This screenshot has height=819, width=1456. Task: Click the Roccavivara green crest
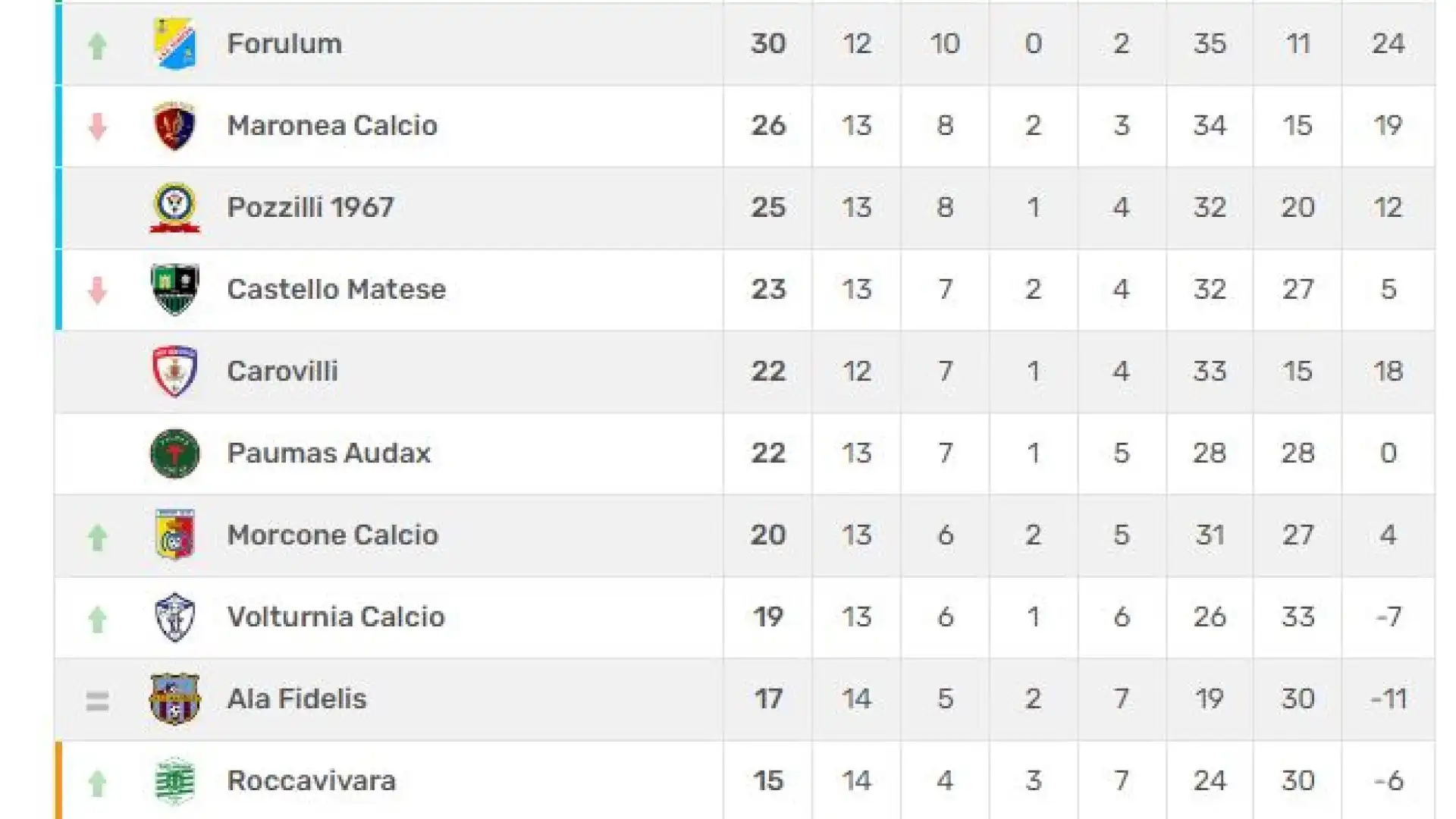(x=175, y=780)
